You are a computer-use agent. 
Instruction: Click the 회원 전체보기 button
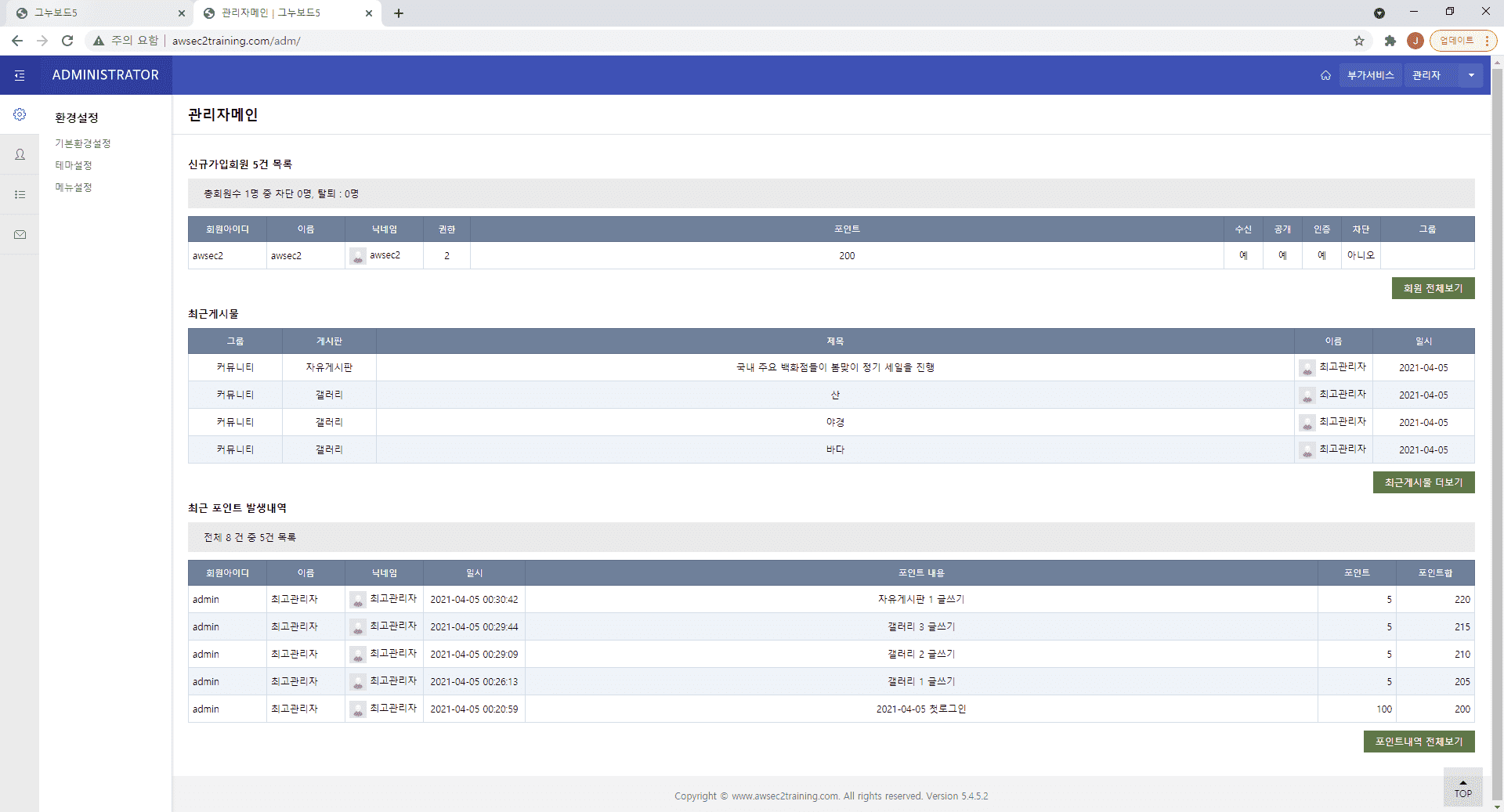pyautogui.click(x=1433, y=288)
